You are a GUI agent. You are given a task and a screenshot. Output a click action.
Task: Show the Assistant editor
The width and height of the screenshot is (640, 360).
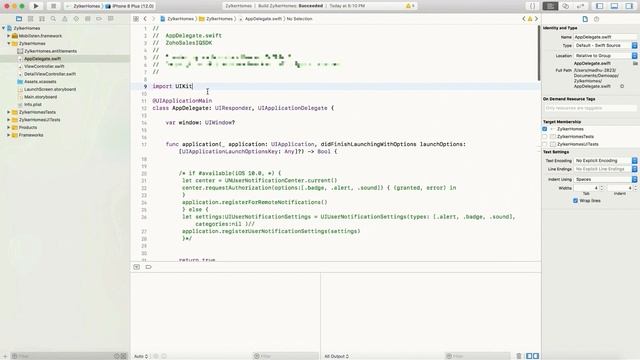pyautogui.click(x=565, y=6)
